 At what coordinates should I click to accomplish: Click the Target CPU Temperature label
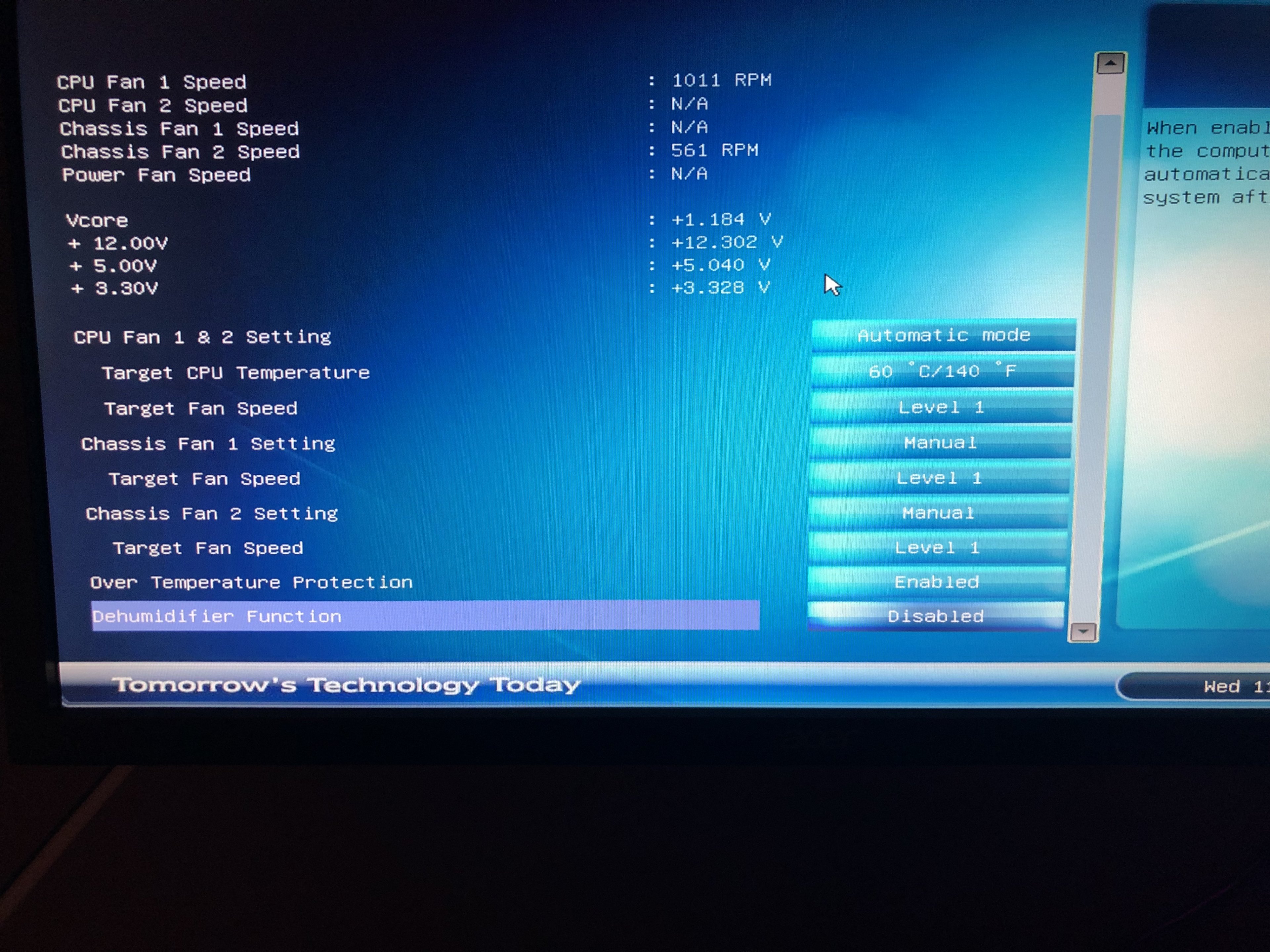coord(235,373)
